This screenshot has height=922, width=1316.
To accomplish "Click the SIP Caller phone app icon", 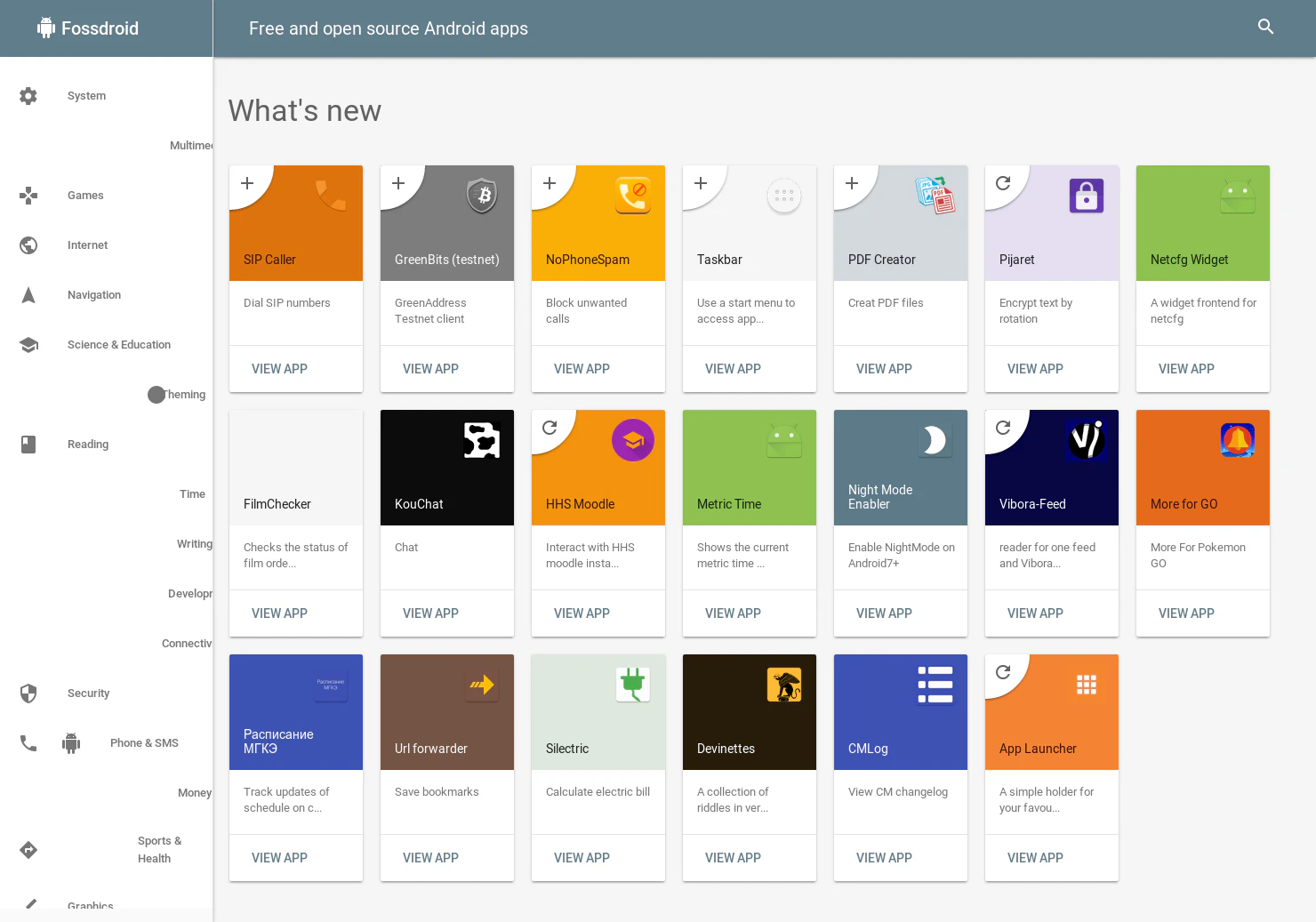I will 331,196.
